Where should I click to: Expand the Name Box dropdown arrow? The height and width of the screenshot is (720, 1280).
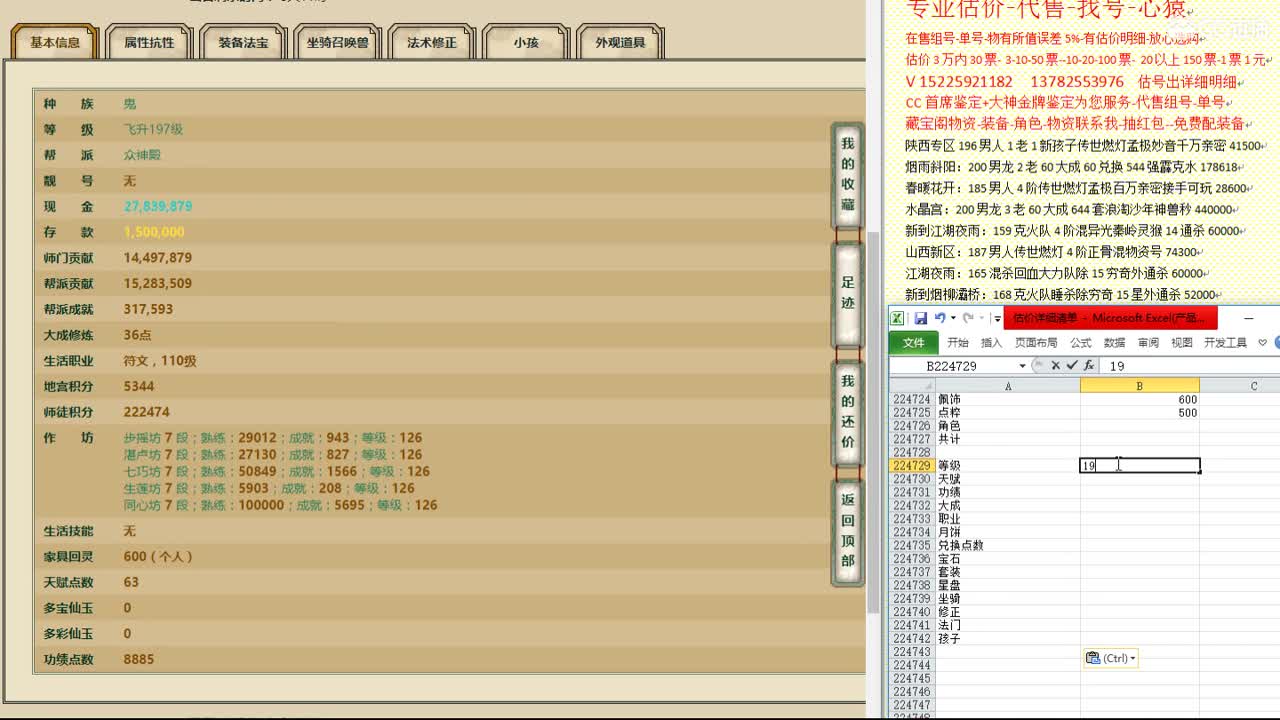coord(1022,366)
